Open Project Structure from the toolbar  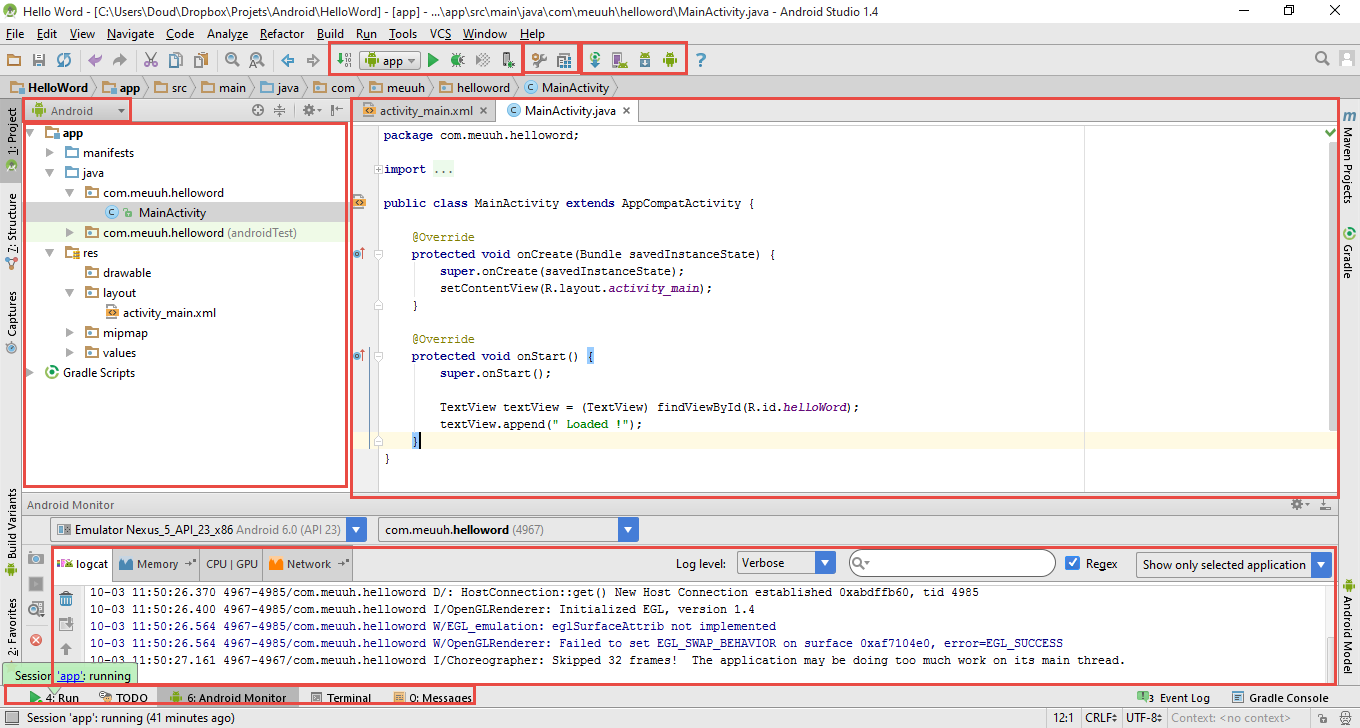[x=564, y=60]
